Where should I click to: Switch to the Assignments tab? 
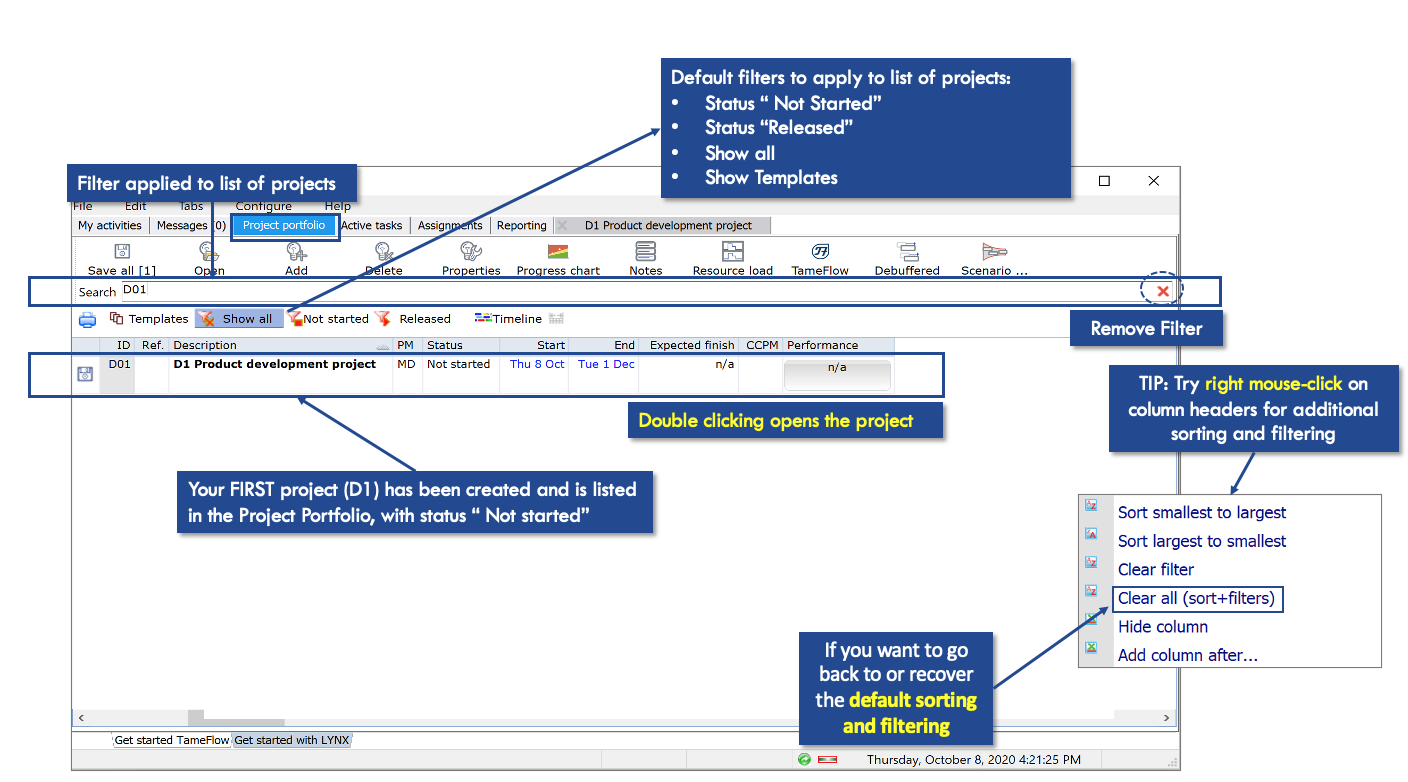450,226
